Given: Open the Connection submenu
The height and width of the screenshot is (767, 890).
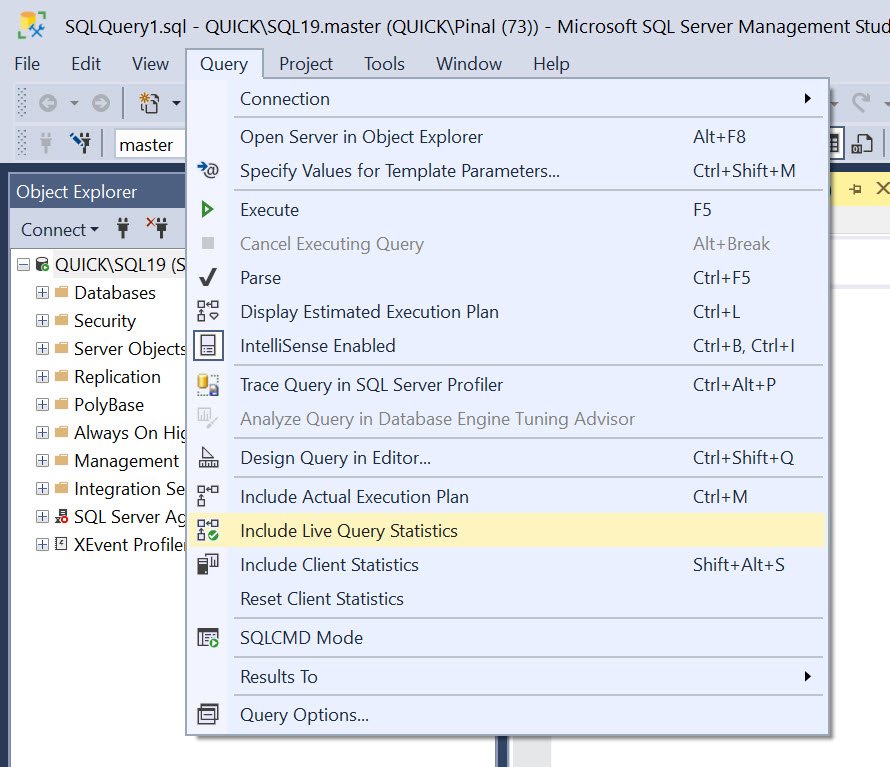Looking at the screenshot, I should [x=507, y=99].
